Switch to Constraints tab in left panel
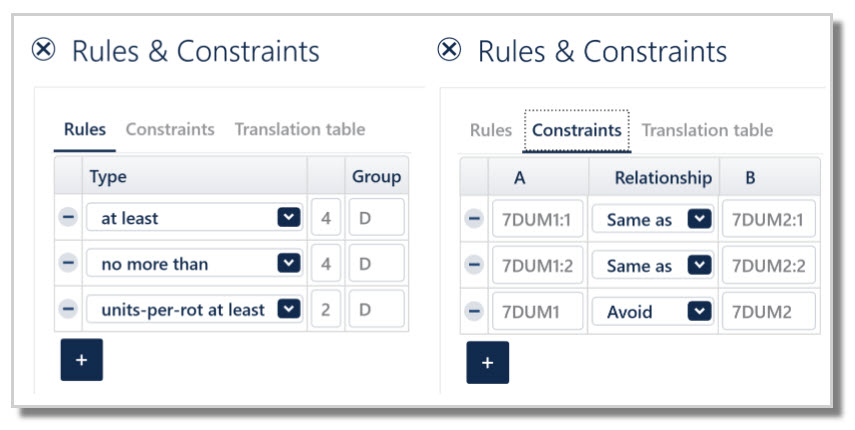855x430 pixels. click(170, 129)
